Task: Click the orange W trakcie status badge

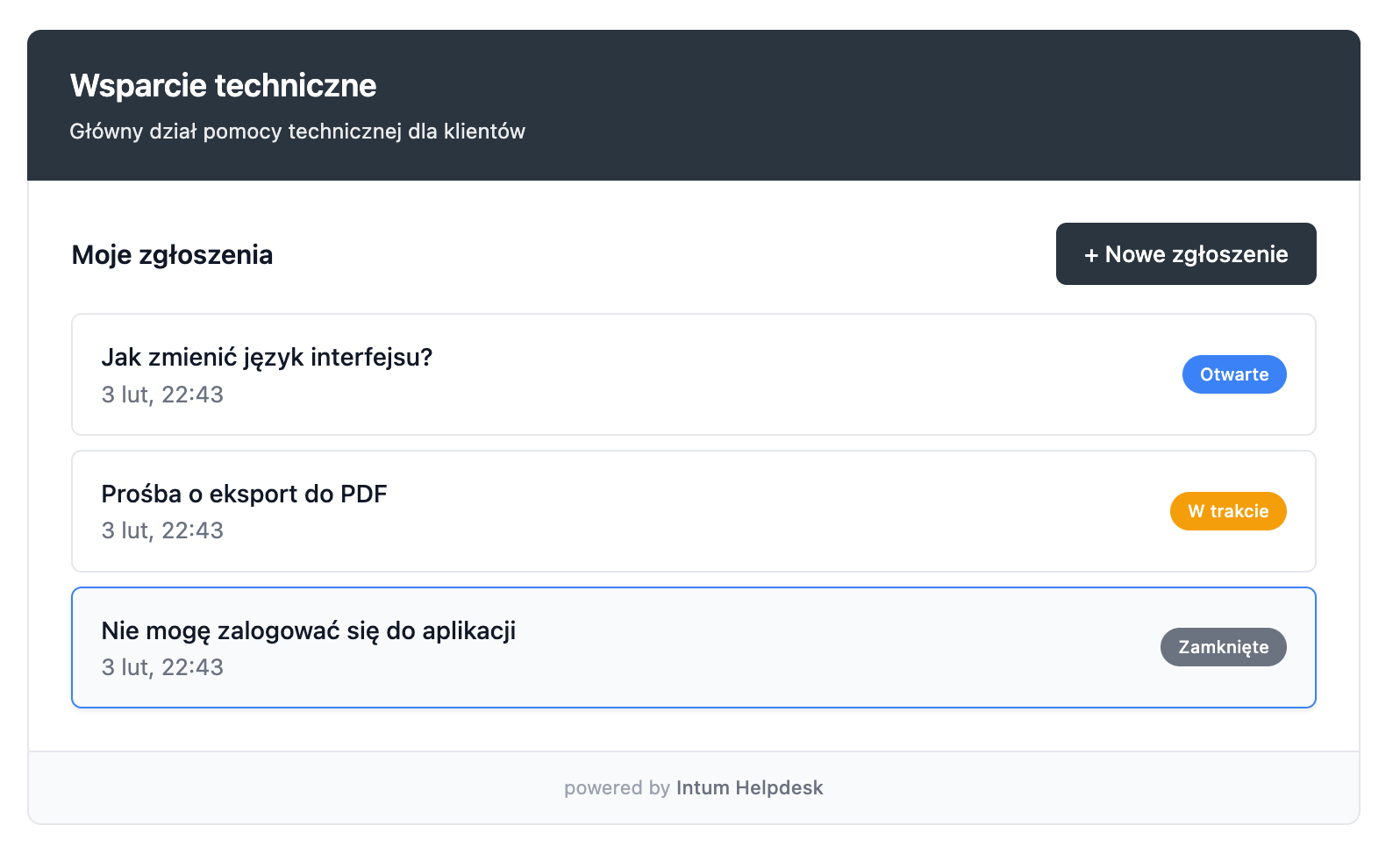Action: pyautogui.click(x=1227, y=511)
